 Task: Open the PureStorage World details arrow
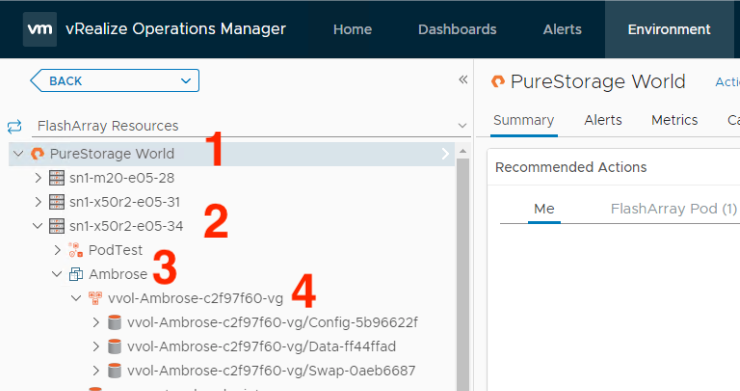(445, 154)
